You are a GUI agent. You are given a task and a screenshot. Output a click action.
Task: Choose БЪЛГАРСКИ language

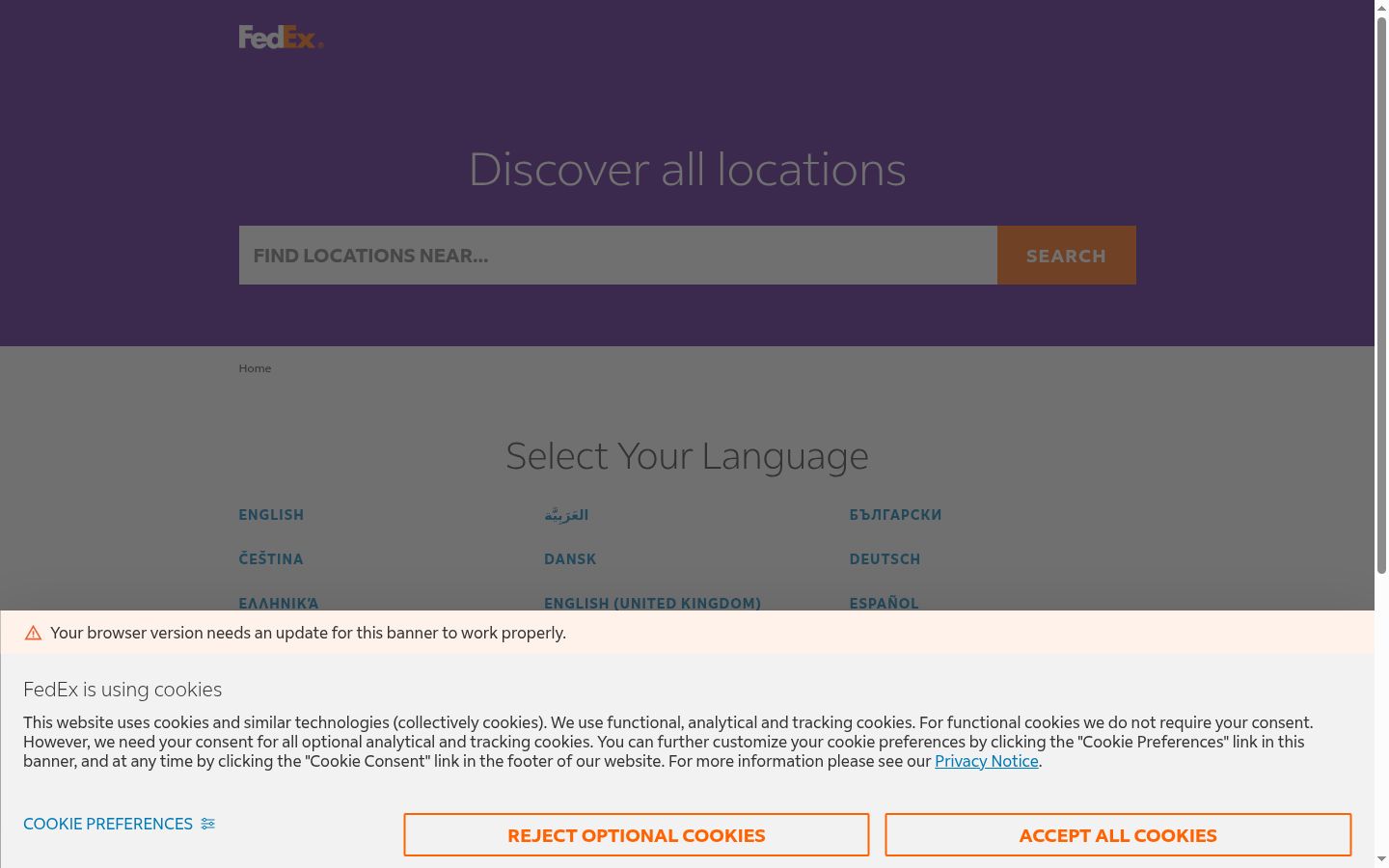895,515
